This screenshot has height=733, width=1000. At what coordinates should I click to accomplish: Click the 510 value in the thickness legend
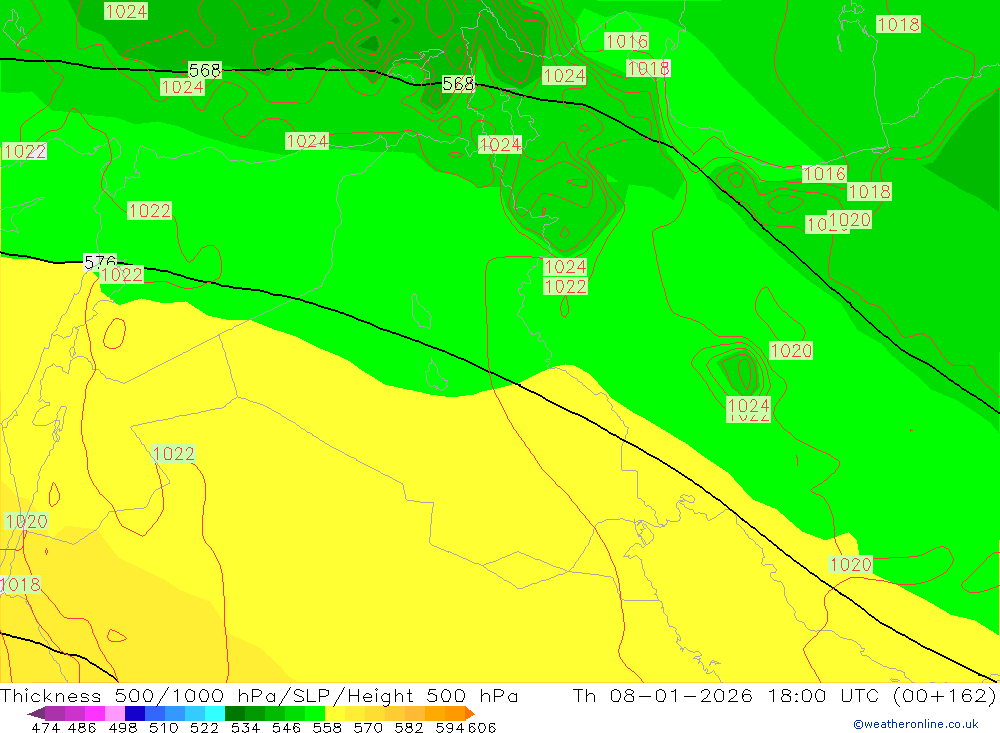coord(164,727)
